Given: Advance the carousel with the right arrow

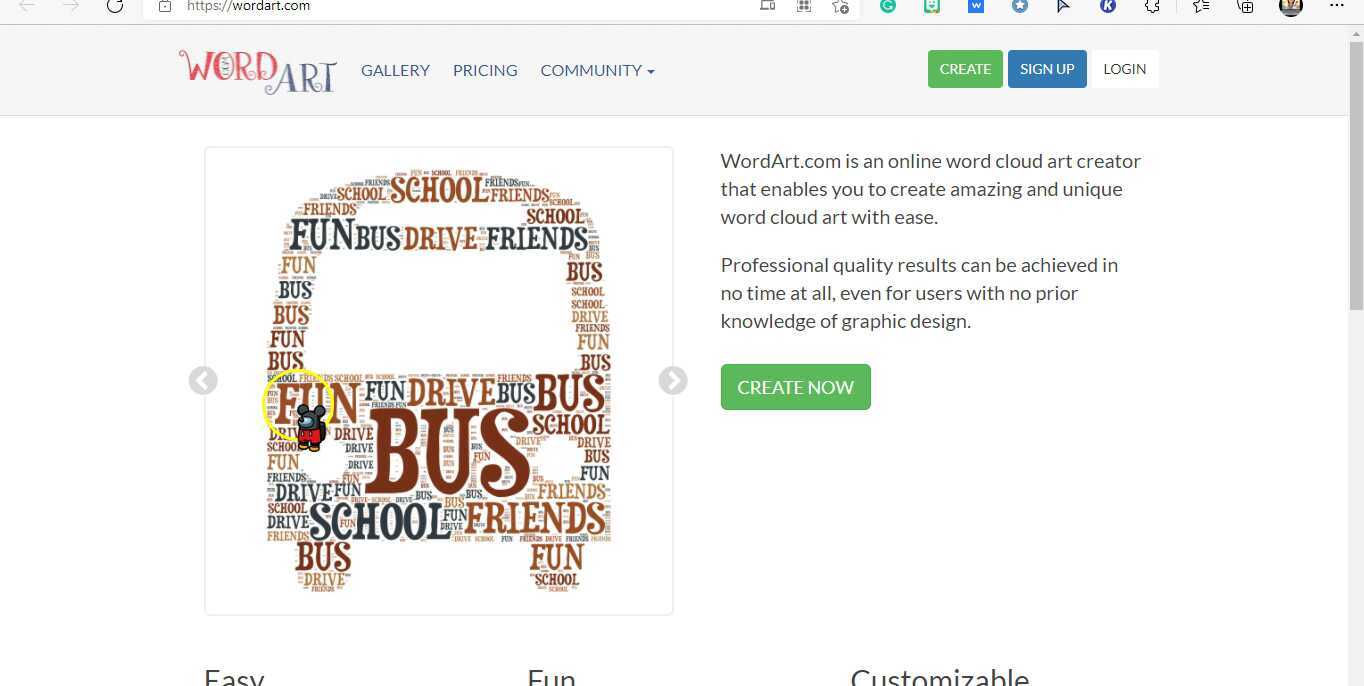Looking at the screenshot, I should click(x=672, y=381).
